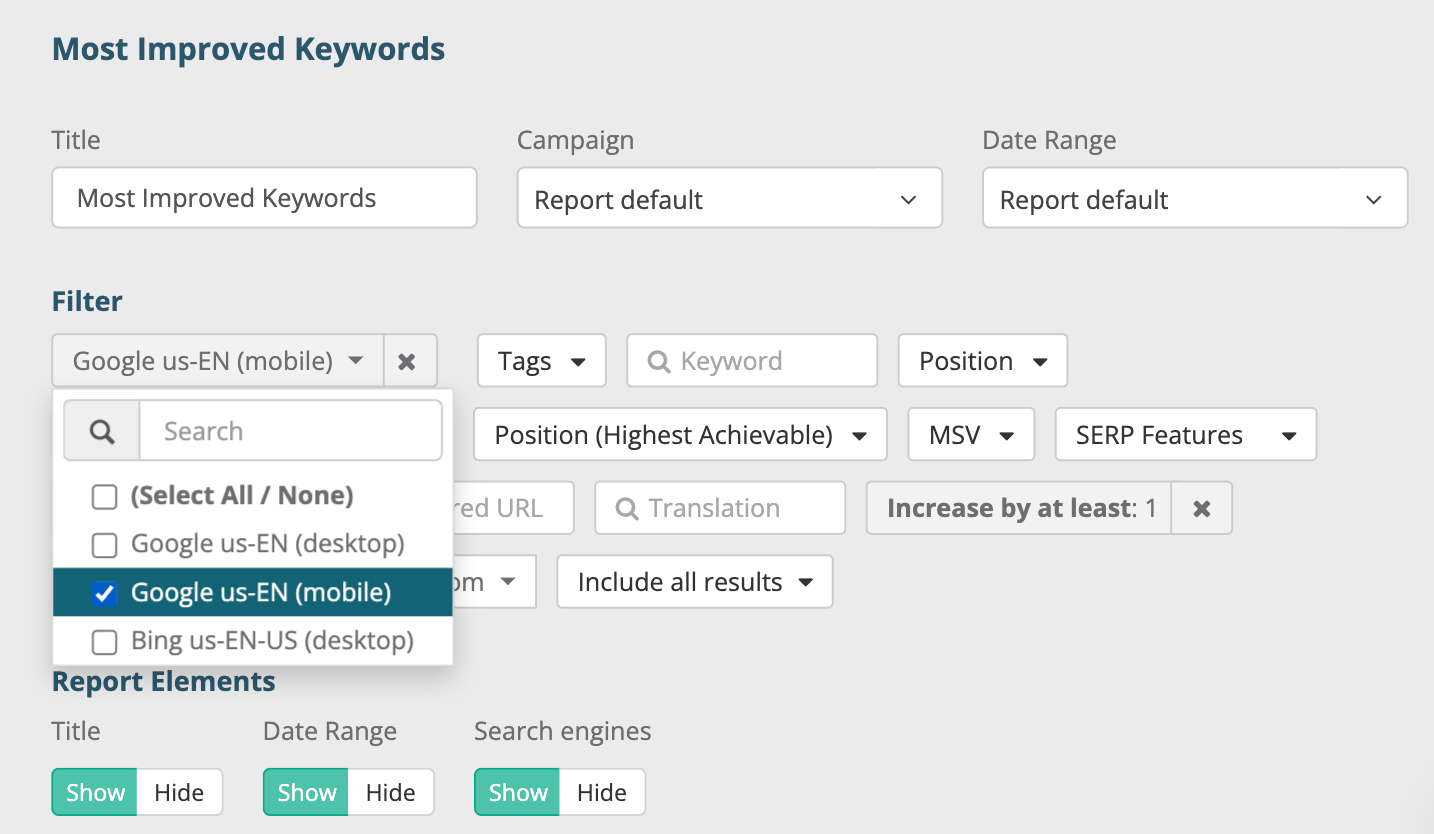
Task: Open the Position filter dropdown
Action: coord(982,361)
